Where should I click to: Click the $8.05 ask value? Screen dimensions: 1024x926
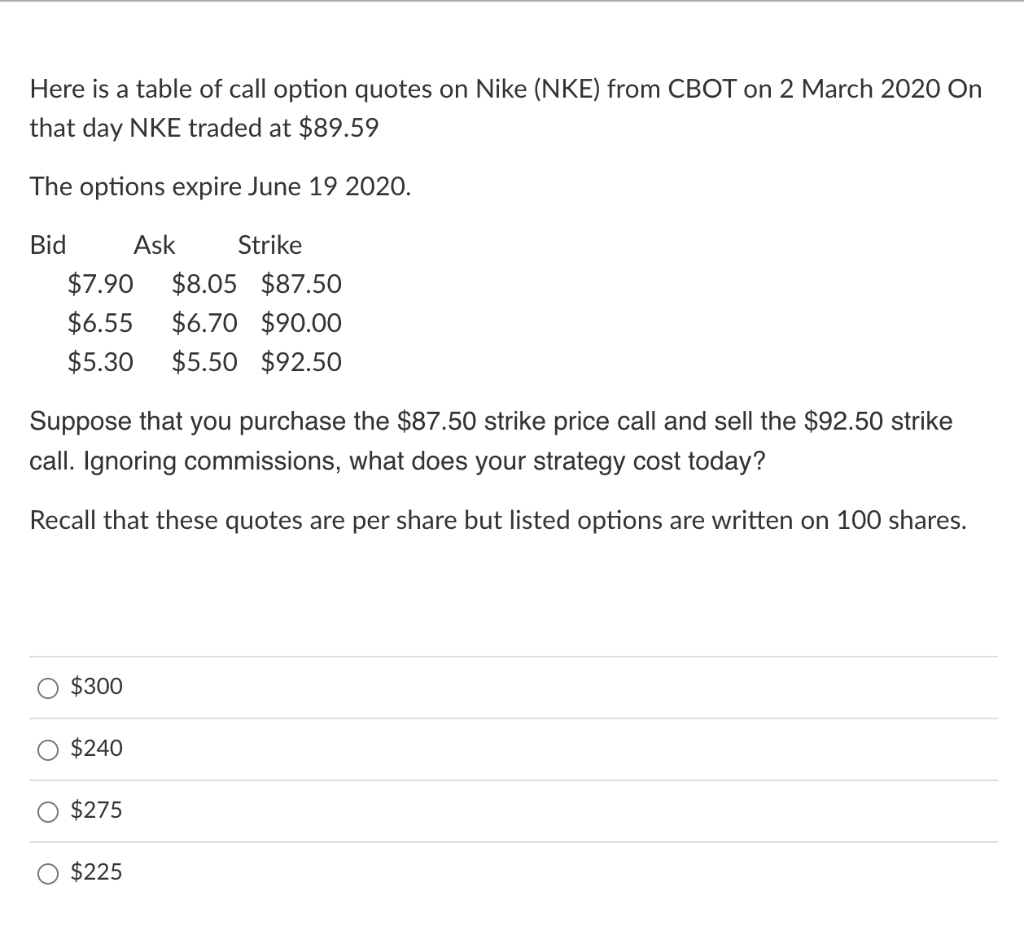tap(204, 284)
